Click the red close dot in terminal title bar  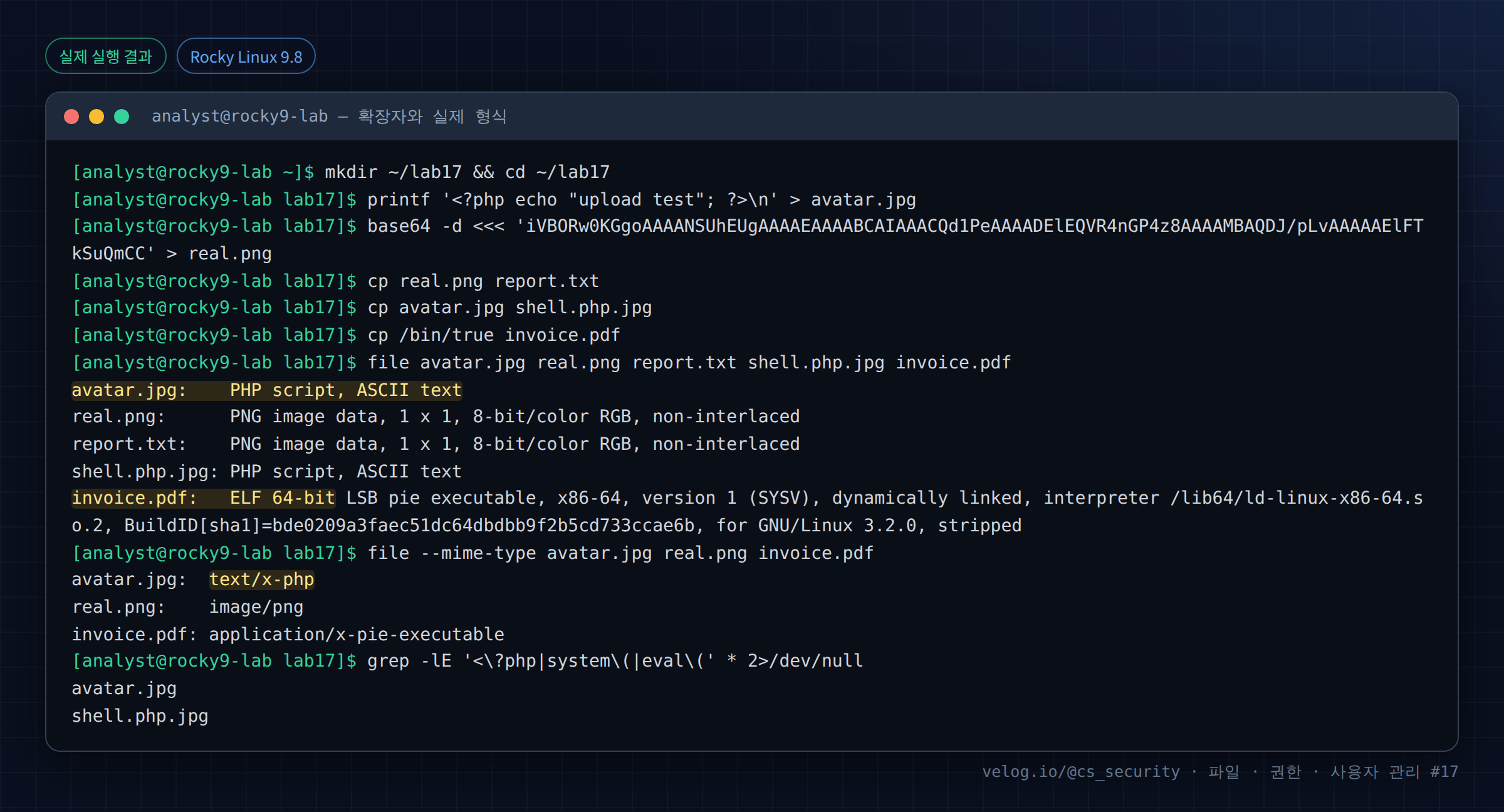[x=71, y=117]
